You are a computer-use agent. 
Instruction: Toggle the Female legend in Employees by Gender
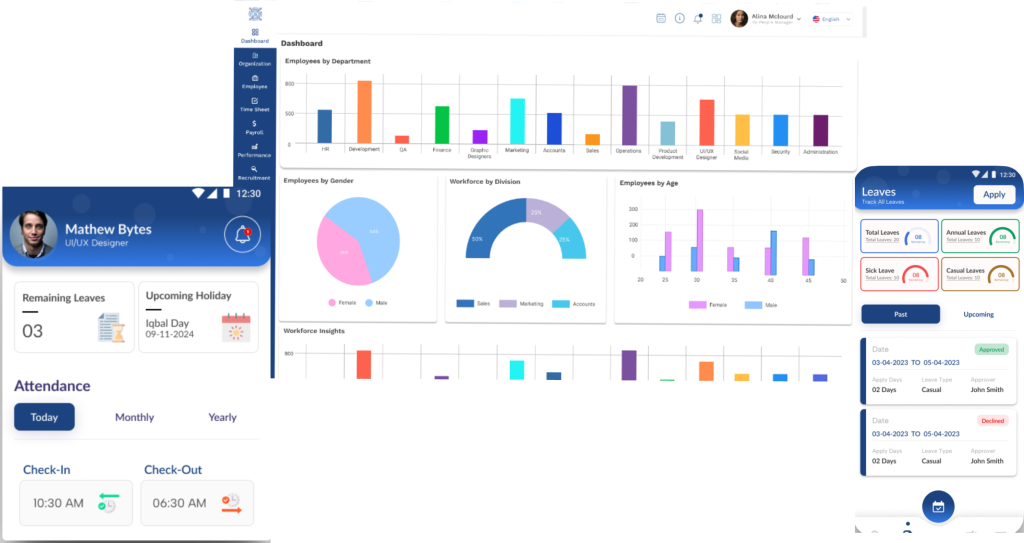click(342, 303)
